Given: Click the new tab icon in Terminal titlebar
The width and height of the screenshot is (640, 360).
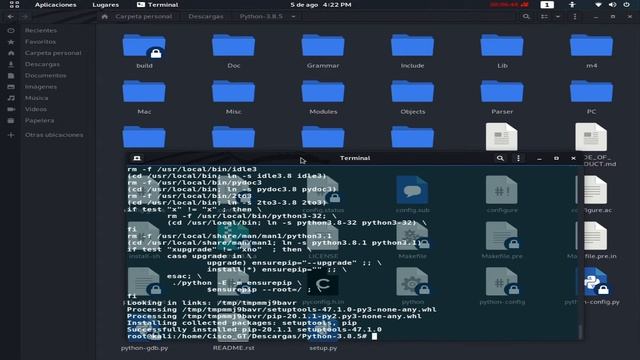Looking at the screenshot, I should click(137, 158).
